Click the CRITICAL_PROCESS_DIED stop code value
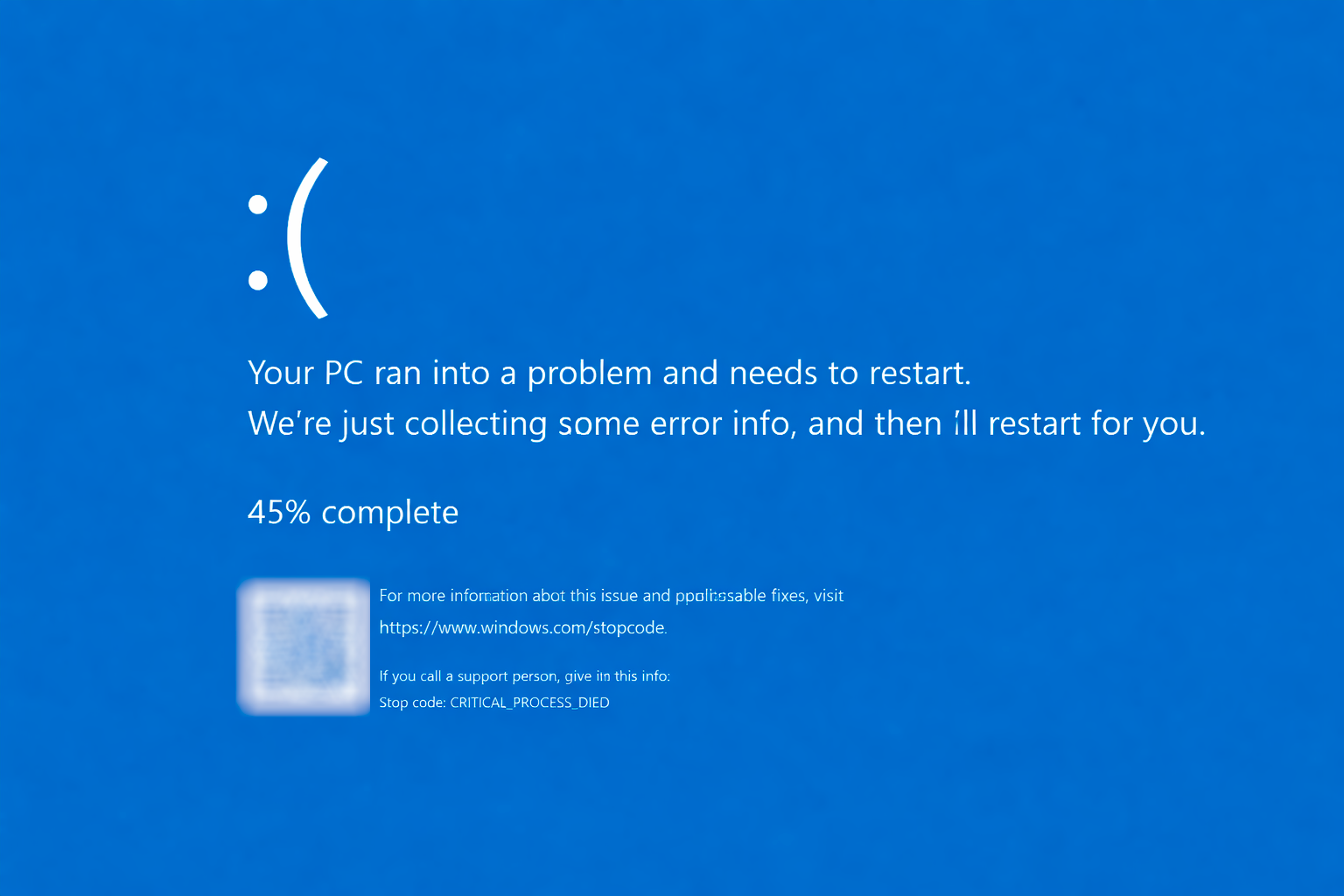 click(x=529, y=703)
